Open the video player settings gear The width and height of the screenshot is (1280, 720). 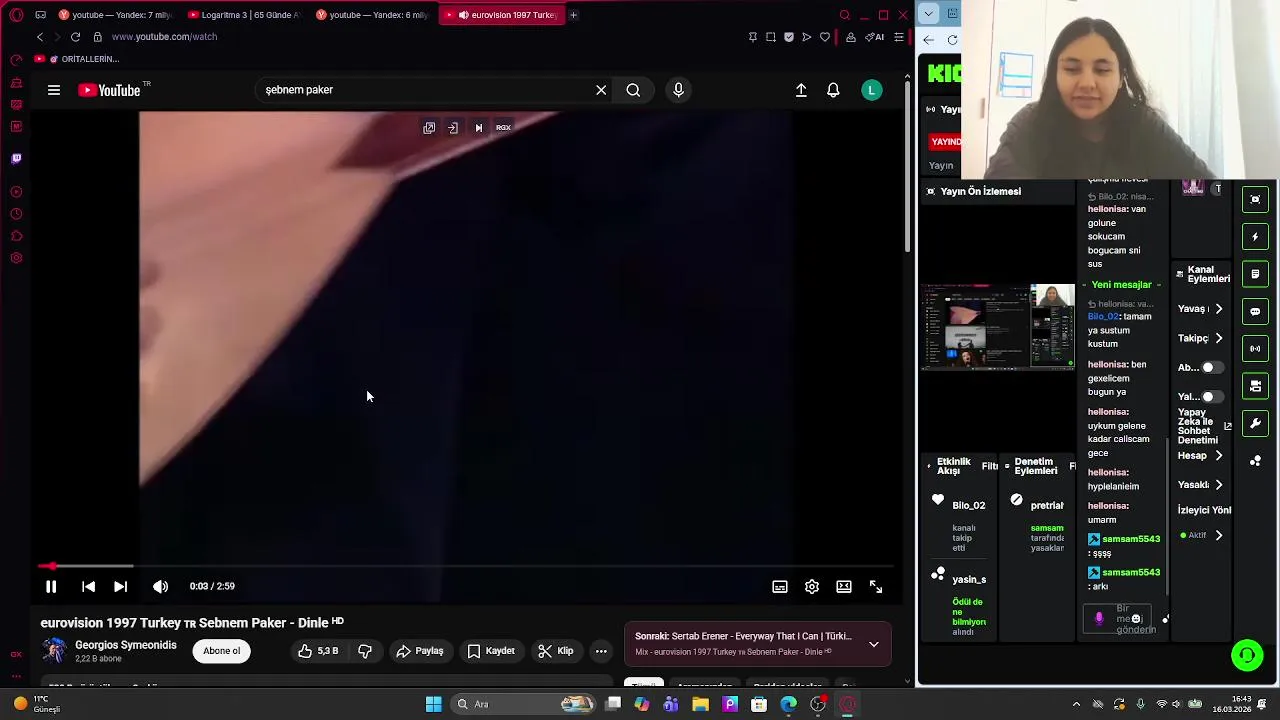[x=812, y=587]
